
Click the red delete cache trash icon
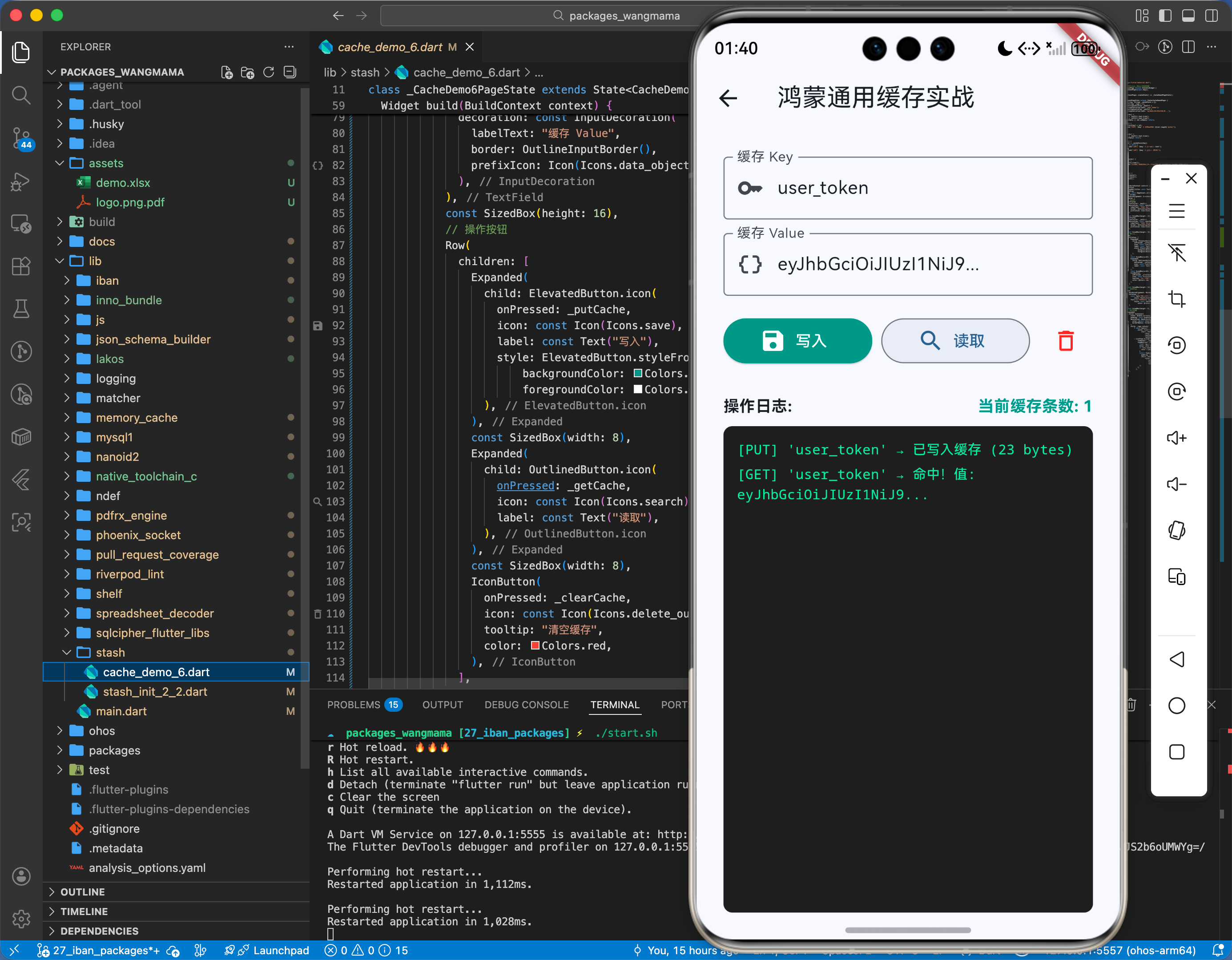(x=1065, y=341)
